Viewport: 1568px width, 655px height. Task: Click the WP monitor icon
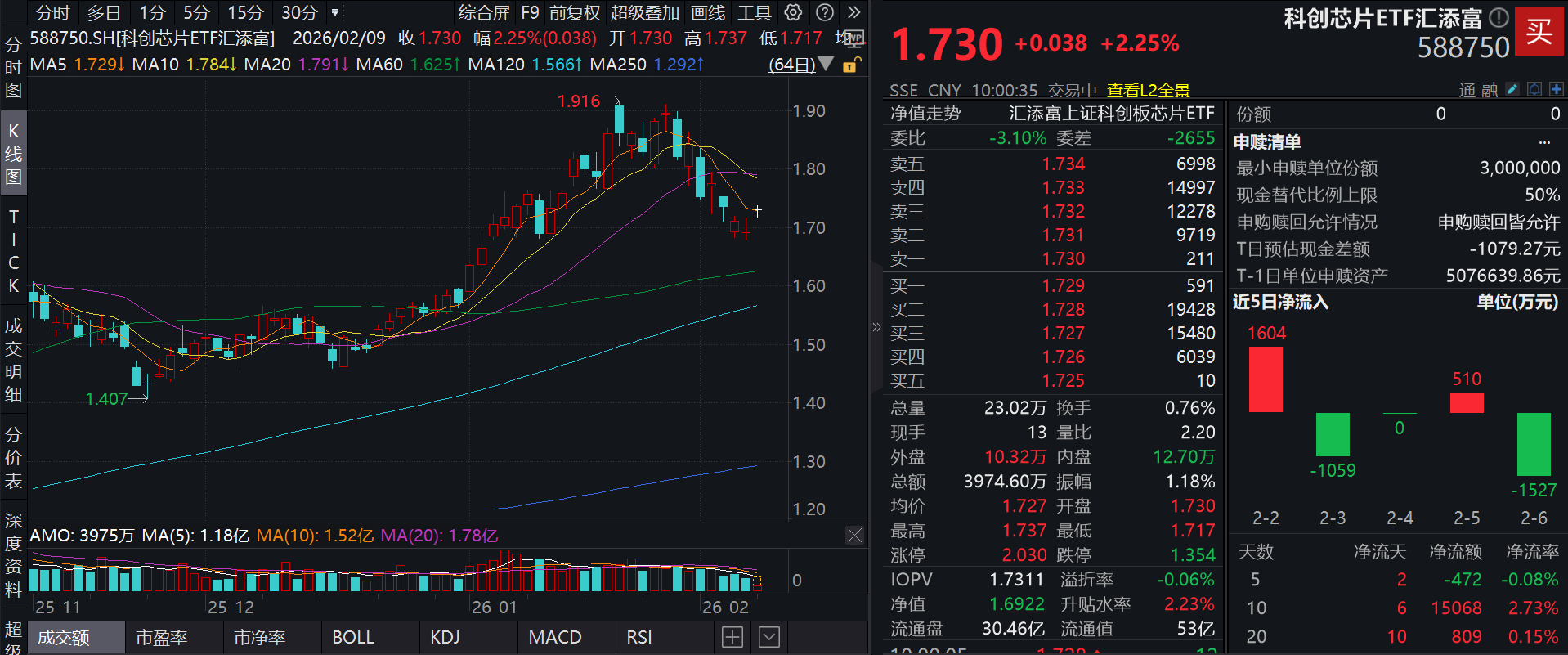click(x=853, y=38)
